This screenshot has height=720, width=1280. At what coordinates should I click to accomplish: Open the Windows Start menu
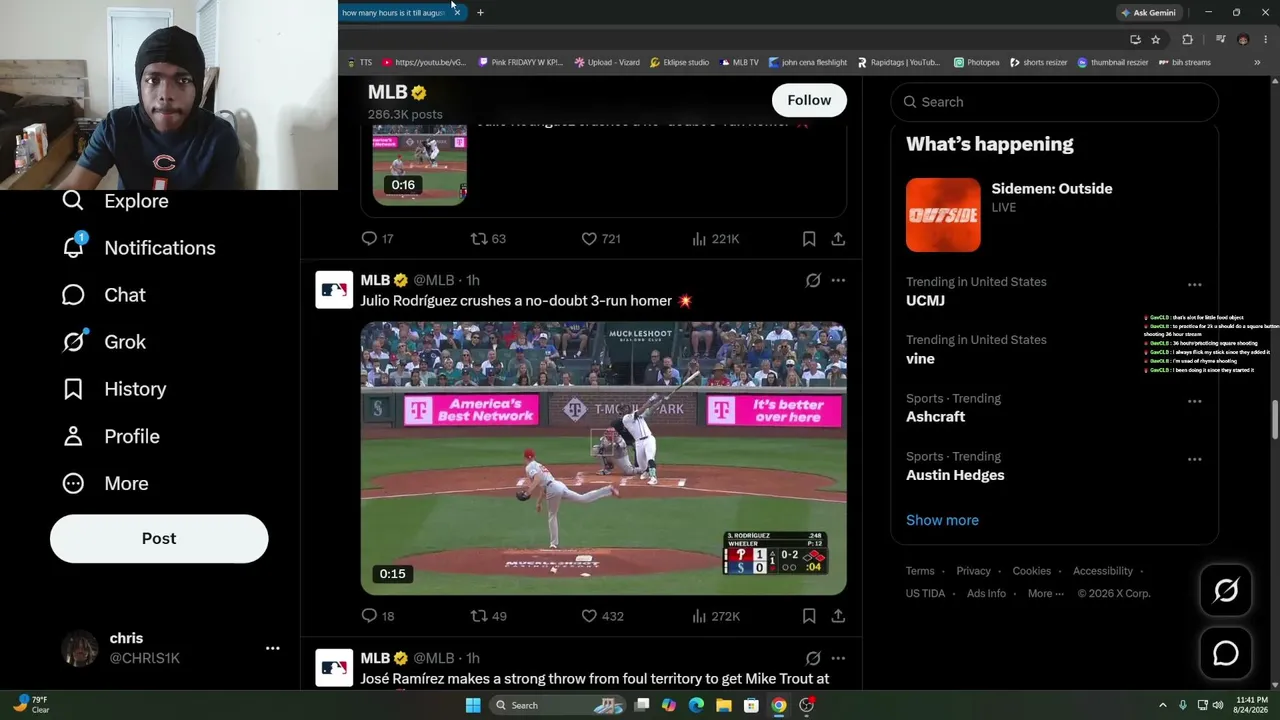click(x=473, y=705)
